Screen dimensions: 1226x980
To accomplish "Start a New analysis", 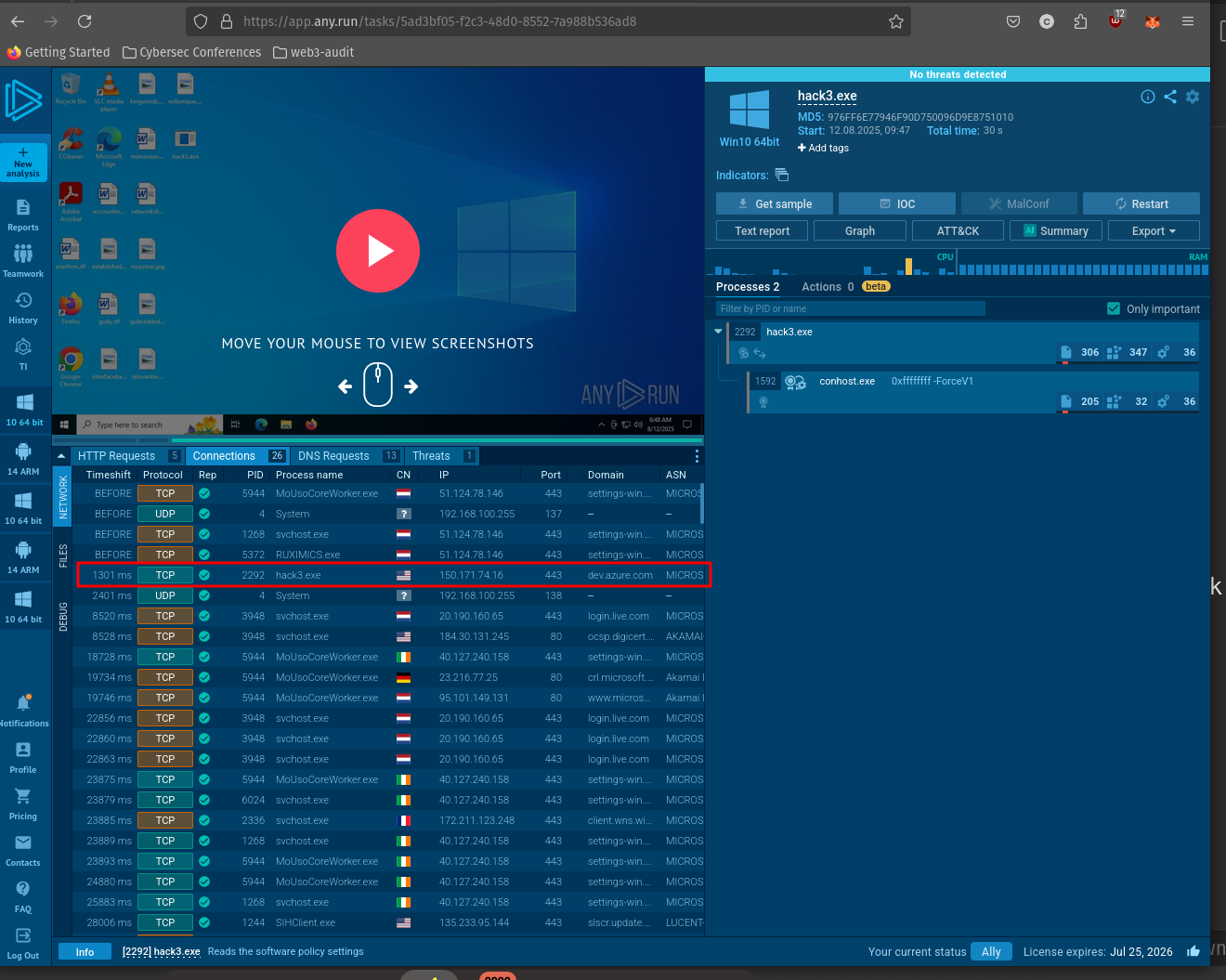I will [23, 162].
